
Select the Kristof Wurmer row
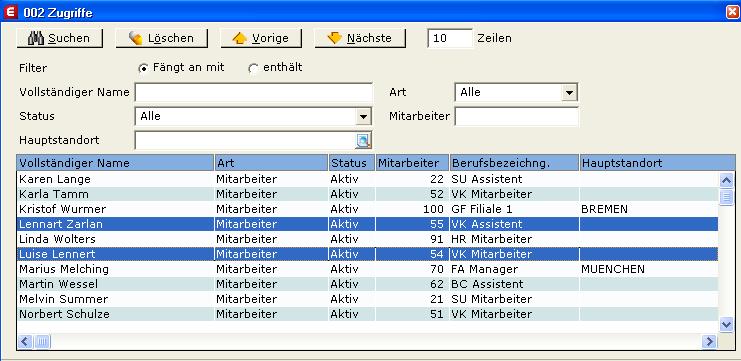tap(368, 209)
